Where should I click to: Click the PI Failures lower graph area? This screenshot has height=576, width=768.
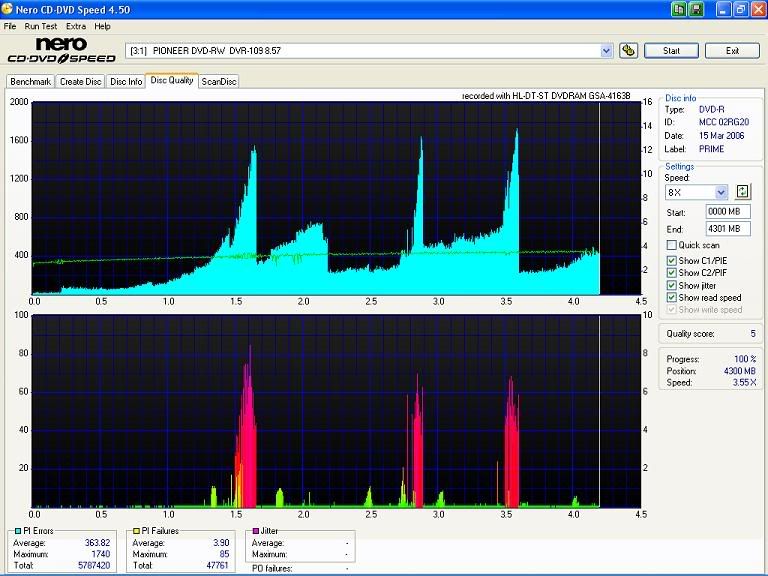click(x=336, y=411)
